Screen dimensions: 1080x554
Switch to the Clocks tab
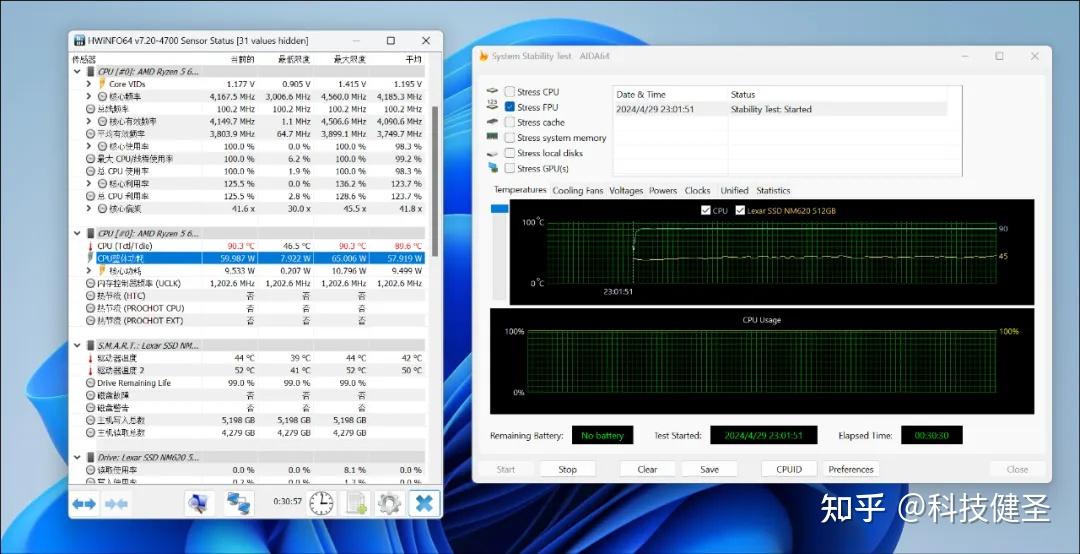pyautogui.click(x=698, y=191)
